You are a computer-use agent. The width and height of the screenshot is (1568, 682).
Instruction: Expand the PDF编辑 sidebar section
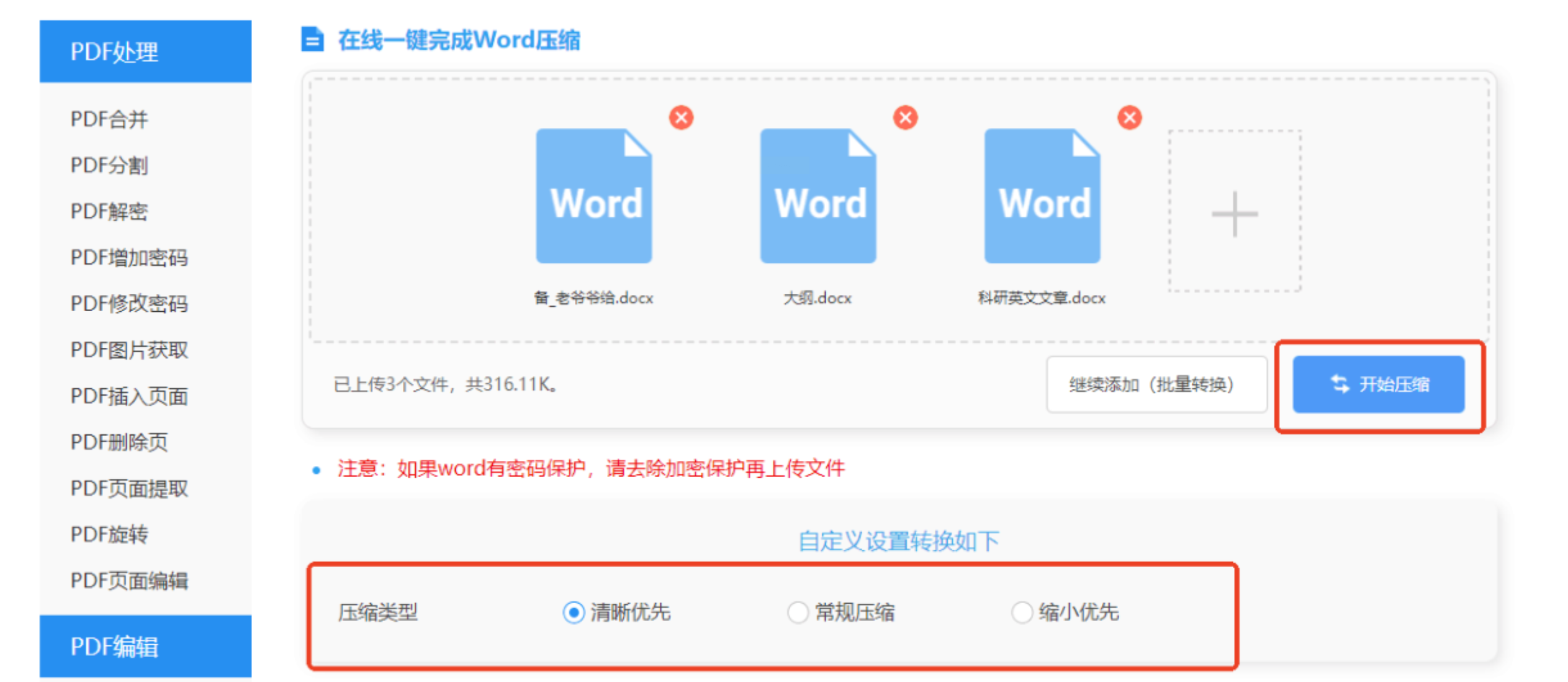(145, 646)
